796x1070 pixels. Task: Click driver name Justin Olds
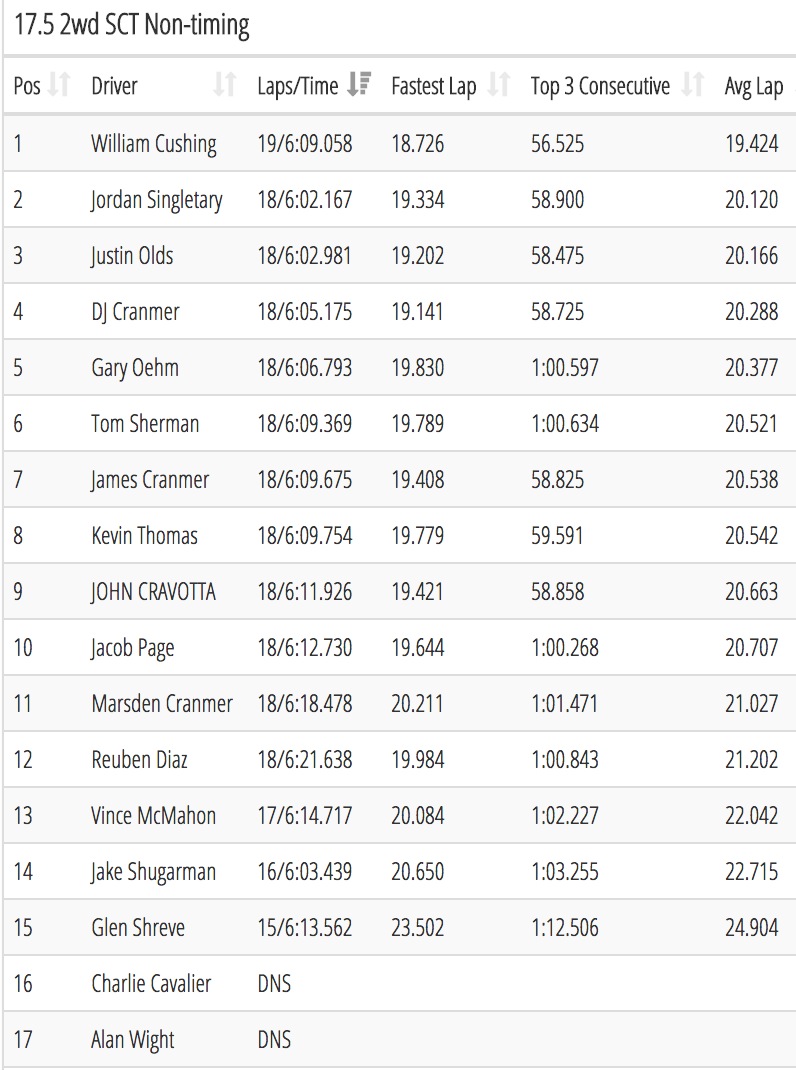(x=132, y=256)
